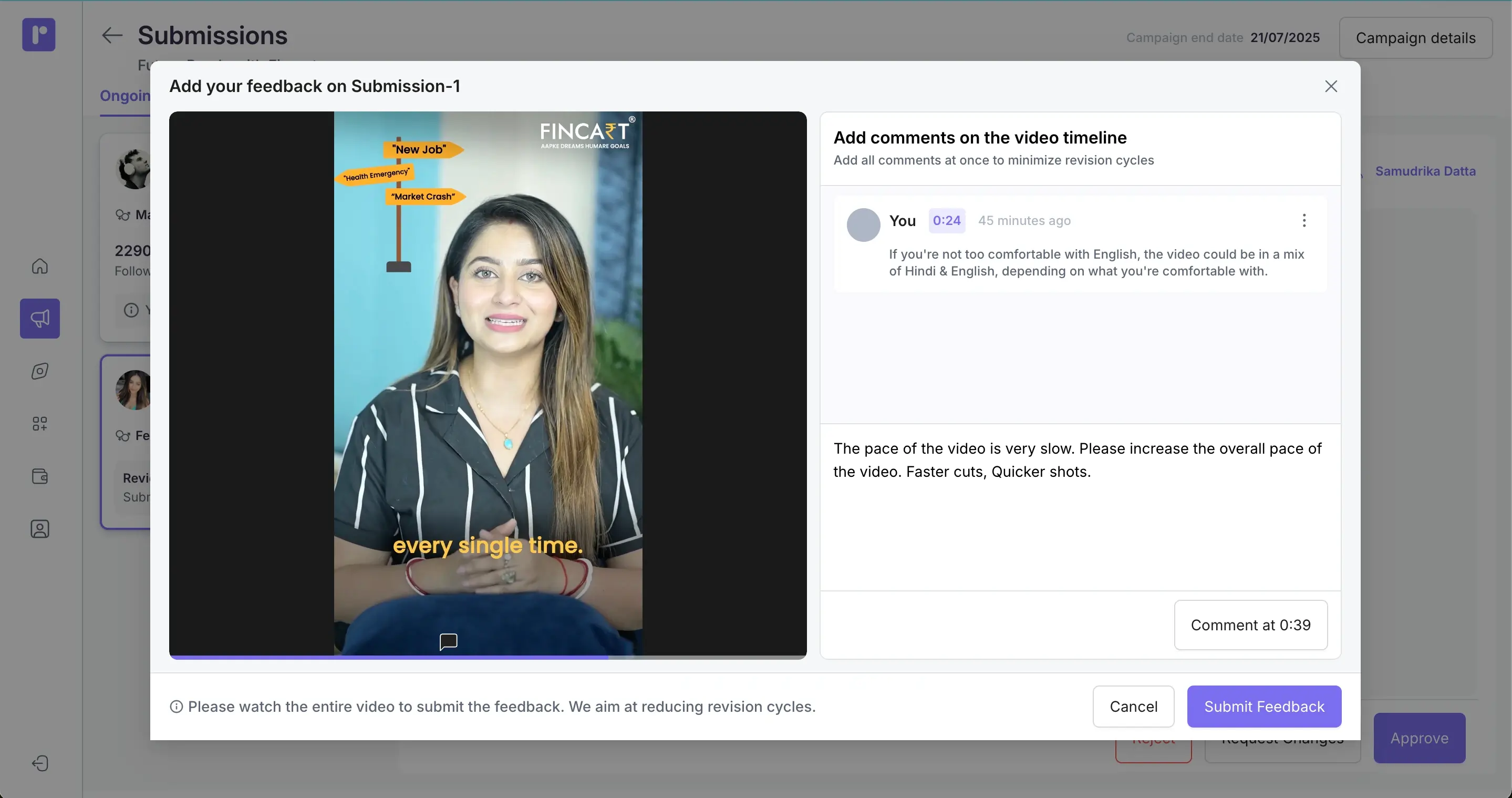1512x798 pixels.
Task: Jump to 0:24 timestamp badge
Action: (x=946, y=221)
